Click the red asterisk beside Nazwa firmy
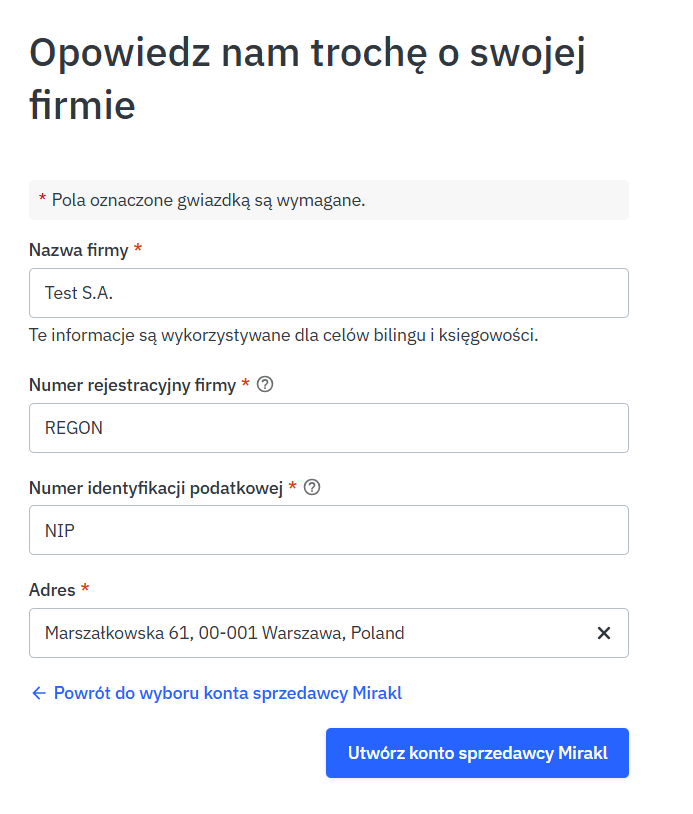The image size is (693, 814). tap(138, 249)
